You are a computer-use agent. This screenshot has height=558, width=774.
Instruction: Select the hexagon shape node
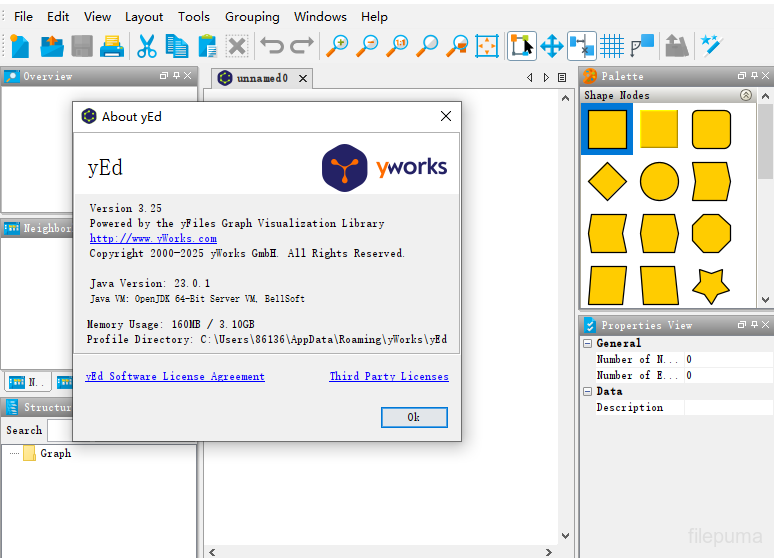659,234
